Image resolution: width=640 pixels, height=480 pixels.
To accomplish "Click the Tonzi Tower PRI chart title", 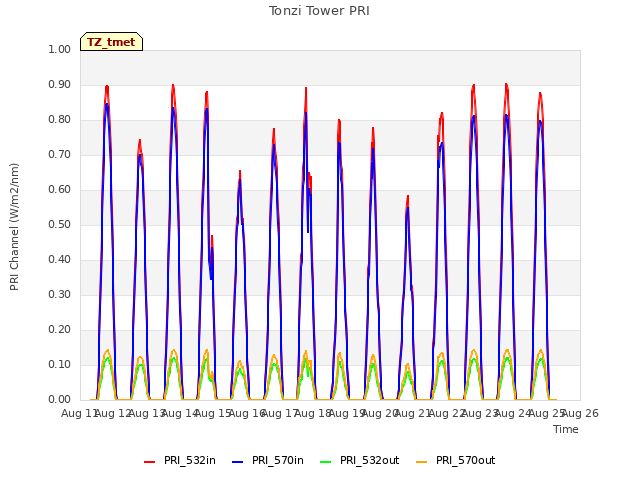I will (319, 11).
